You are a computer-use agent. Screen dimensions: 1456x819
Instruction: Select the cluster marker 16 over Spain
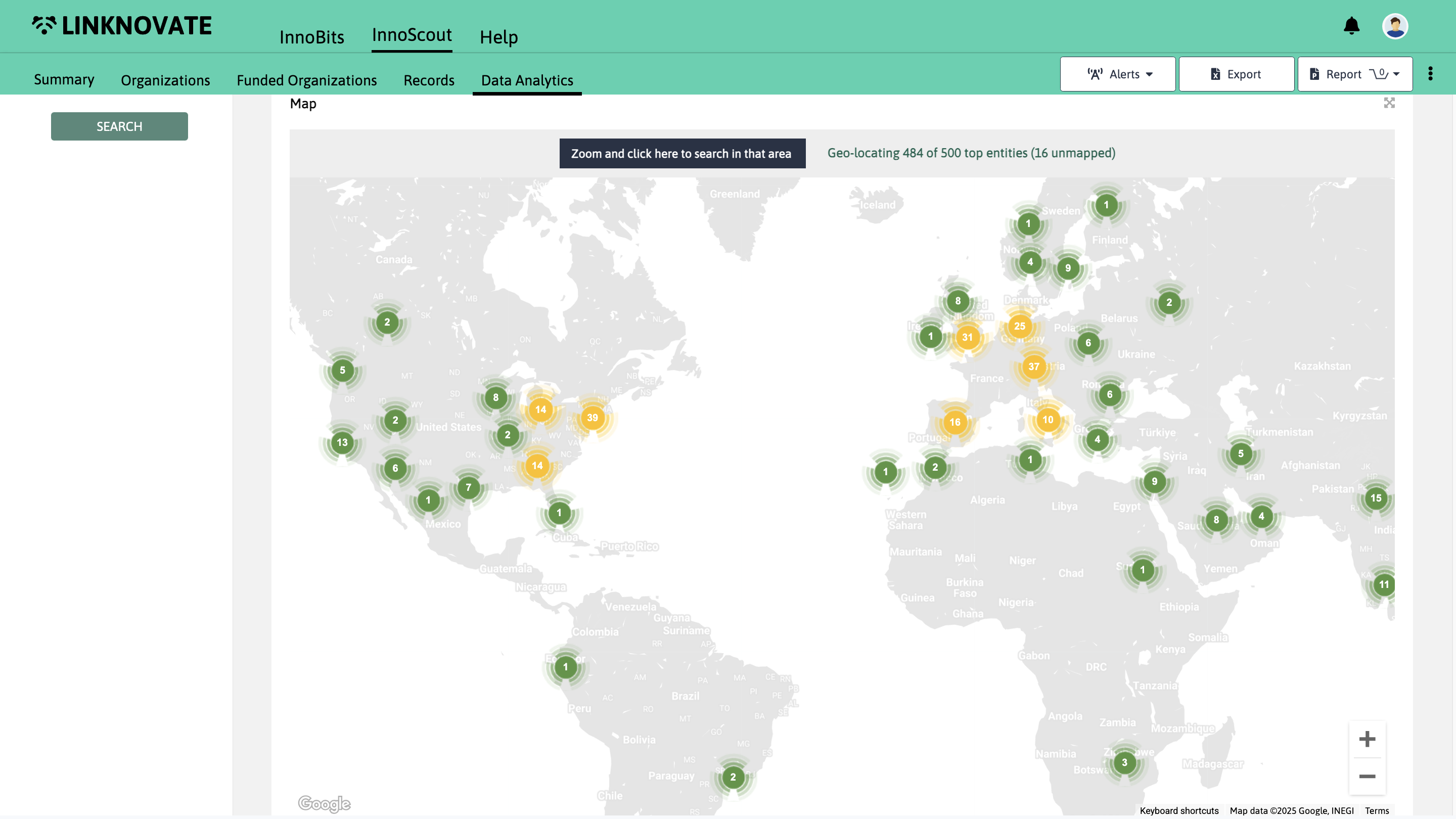[955, 422]
